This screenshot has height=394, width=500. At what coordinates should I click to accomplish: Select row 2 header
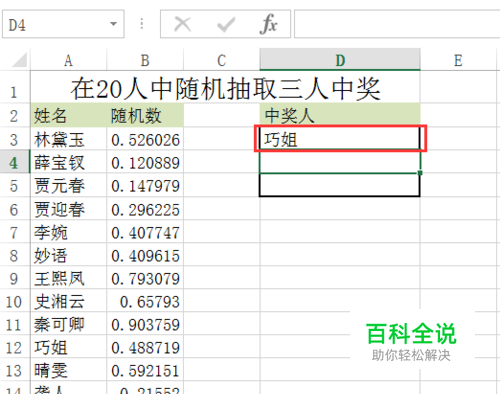14,116
